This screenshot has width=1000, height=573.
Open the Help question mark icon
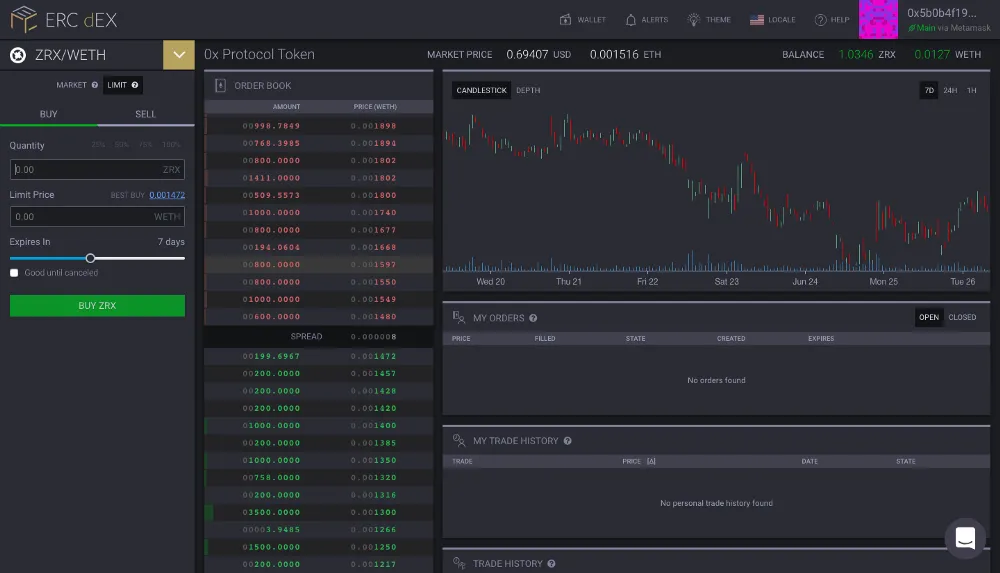820,20
